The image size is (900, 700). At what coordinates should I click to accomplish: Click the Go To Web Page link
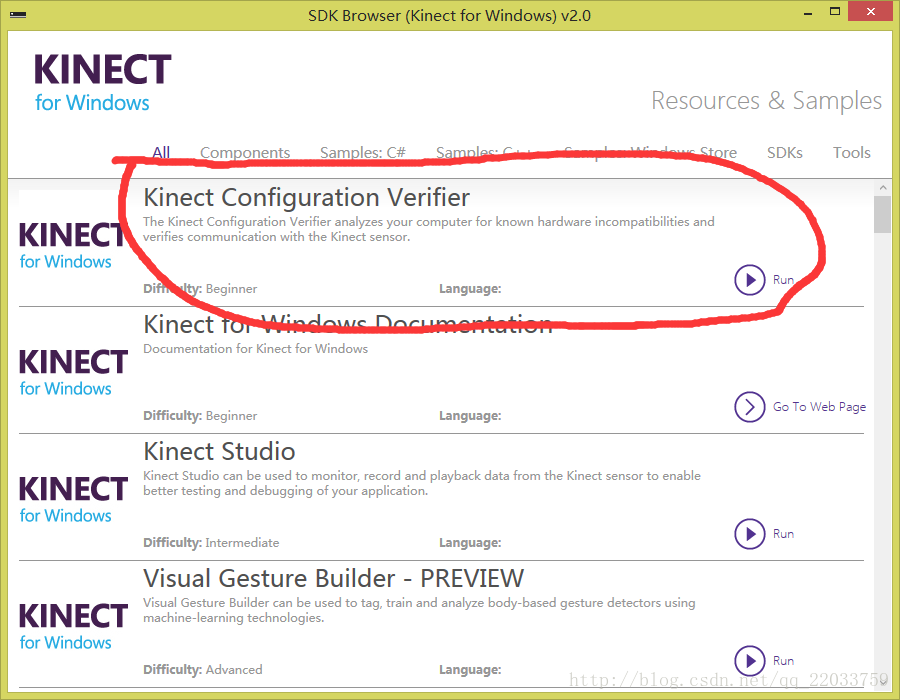click(x=819, y=407)
